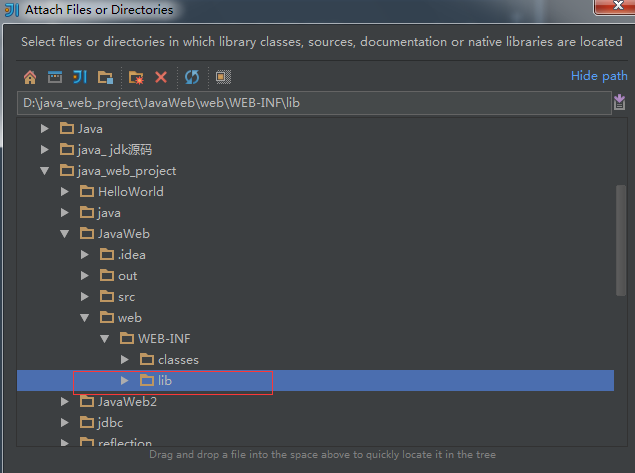Jump to the Desktop directory icon
The height and width of the screenshot is (473, 635).
[55, 77]
